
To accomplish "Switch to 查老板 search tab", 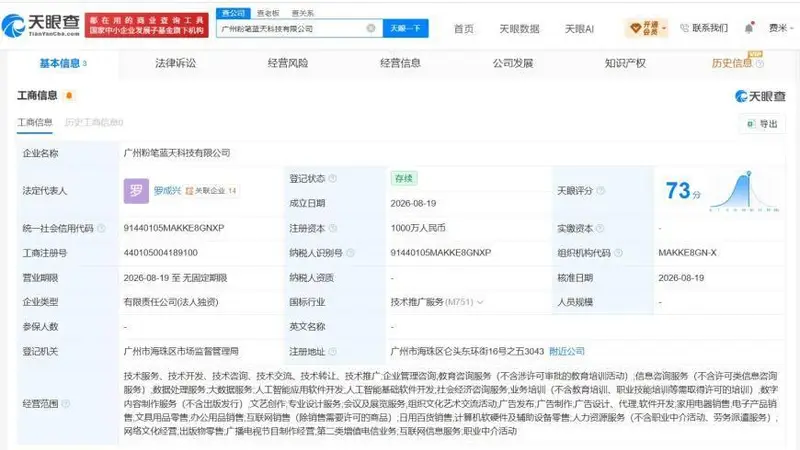I will point(268,13).
